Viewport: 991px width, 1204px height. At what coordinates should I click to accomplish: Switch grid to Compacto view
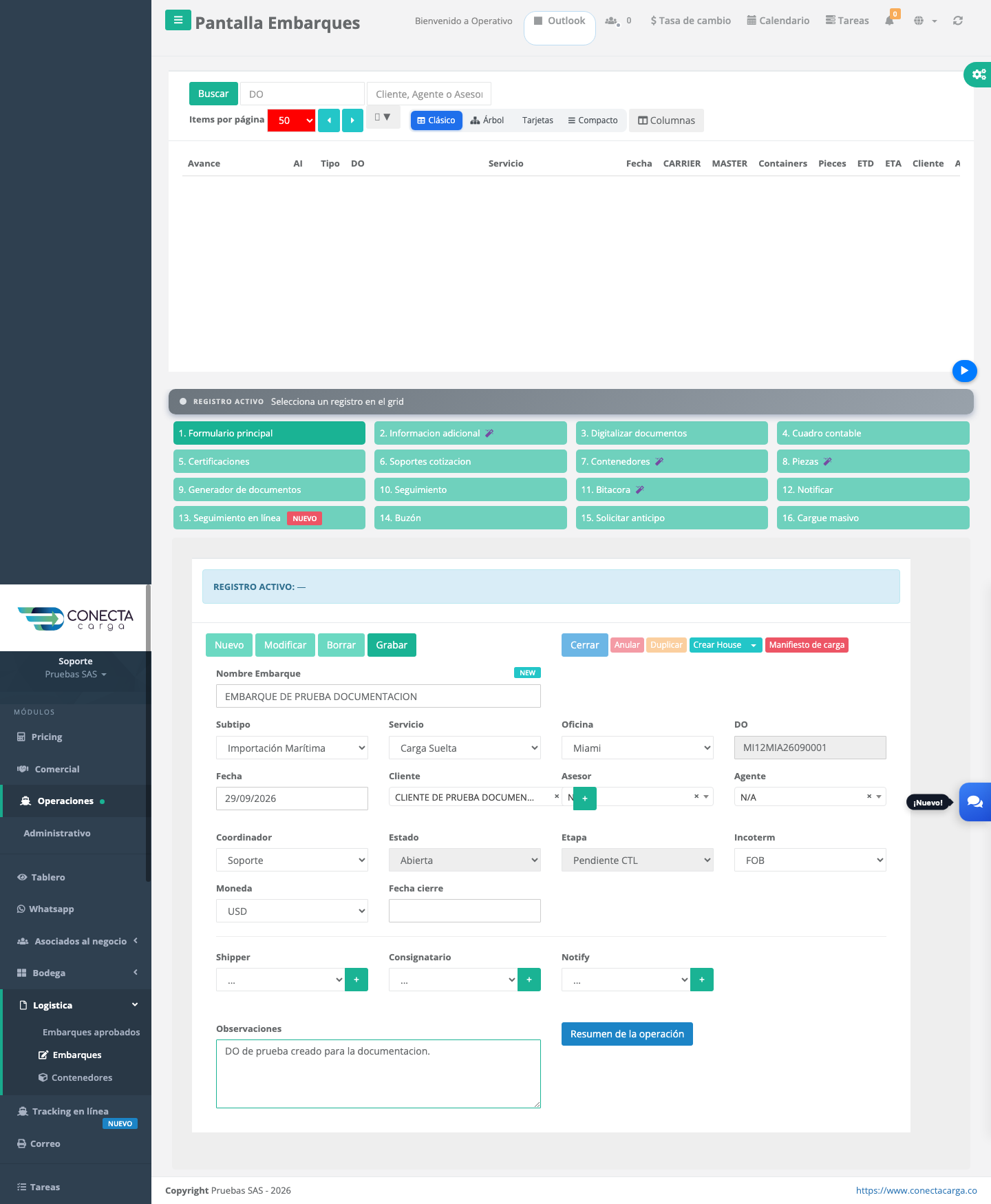[x=593, y=120]
